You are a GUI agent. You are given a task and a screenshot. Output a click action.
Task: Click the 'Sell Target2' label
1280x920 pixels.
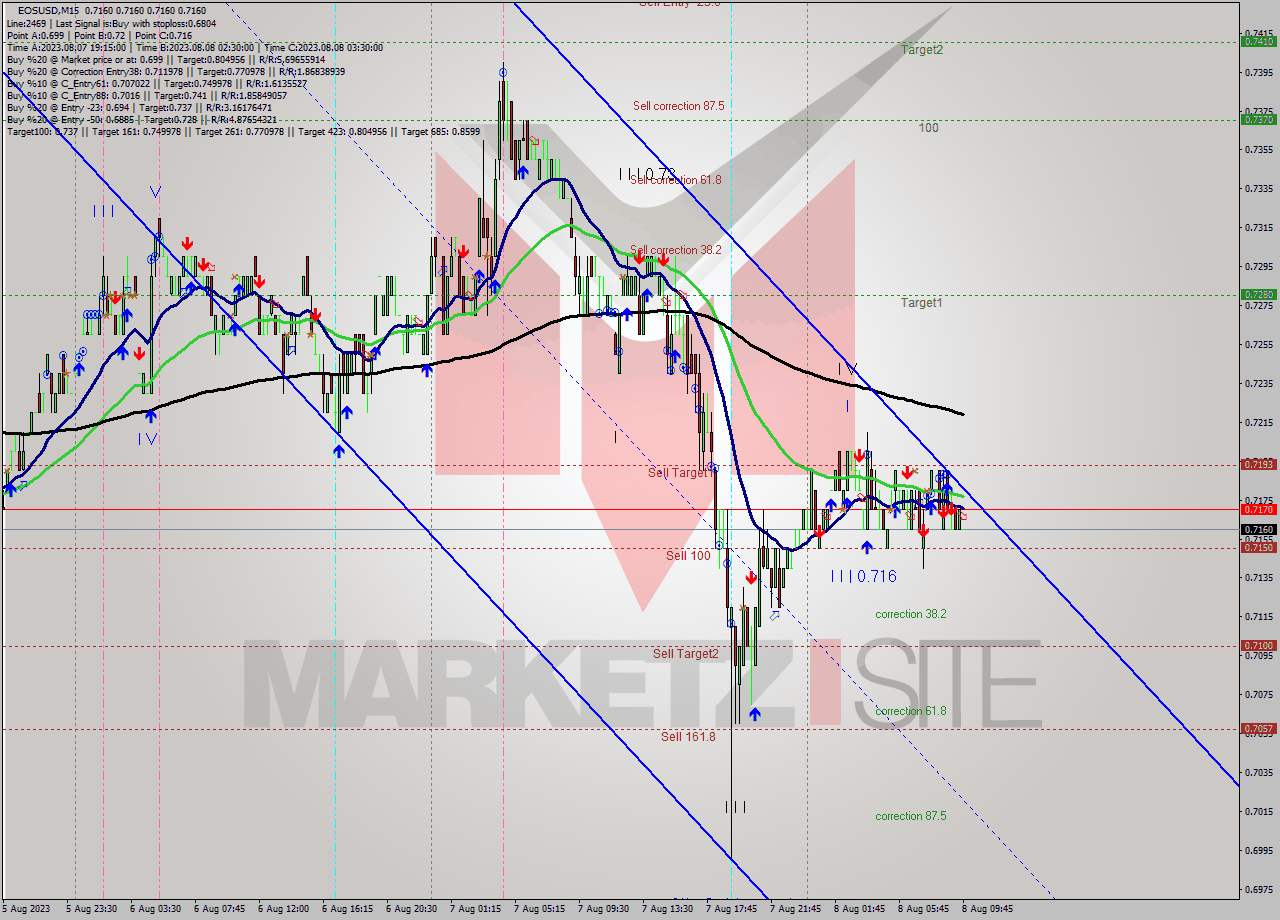tap(685, 653)
